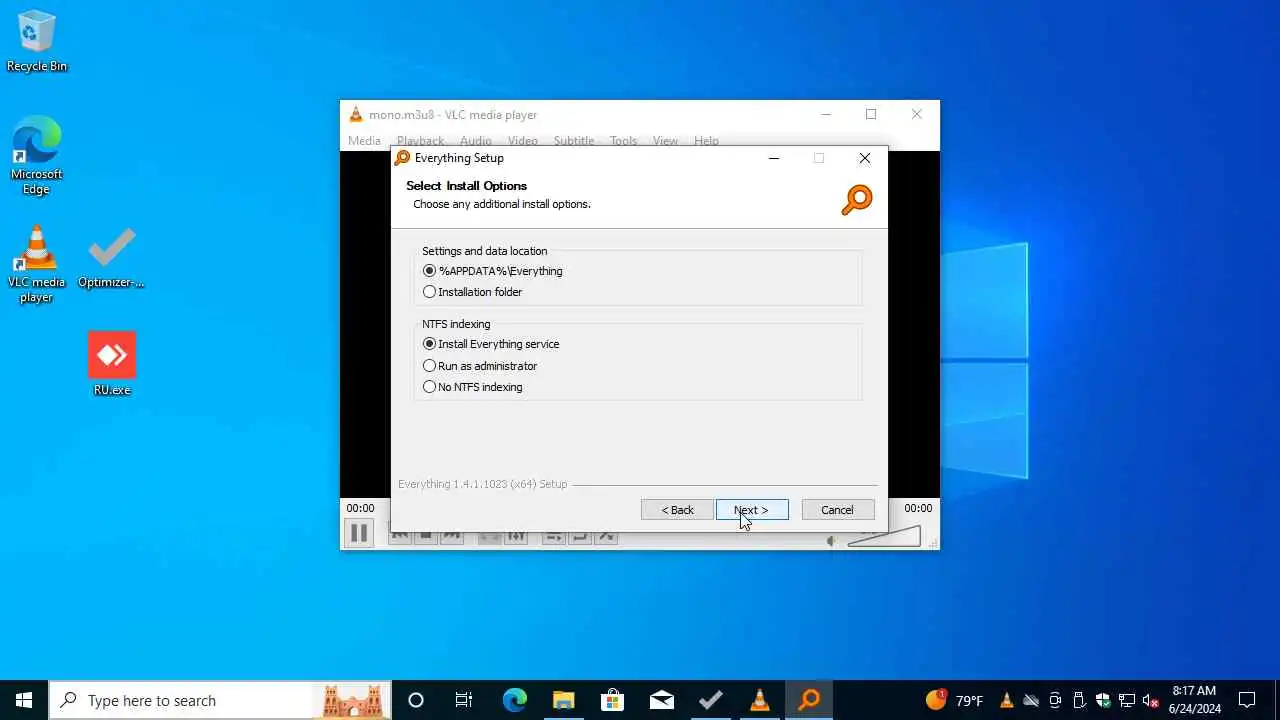Open the Mail app from the taskbar
Viewport: 1280px width, 720px height.
(661, 700)
